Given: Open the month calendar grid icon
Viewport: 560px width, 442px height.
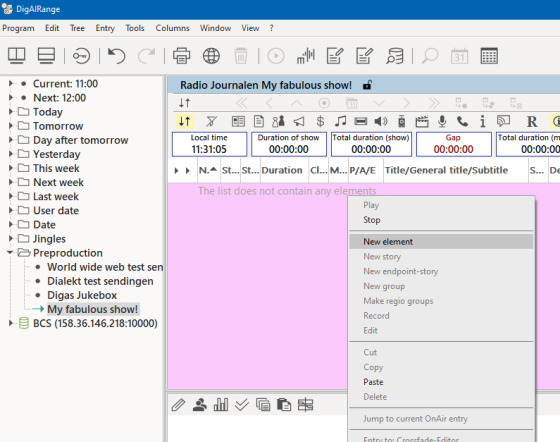Looking at the screenshot, I should point(489,56).
